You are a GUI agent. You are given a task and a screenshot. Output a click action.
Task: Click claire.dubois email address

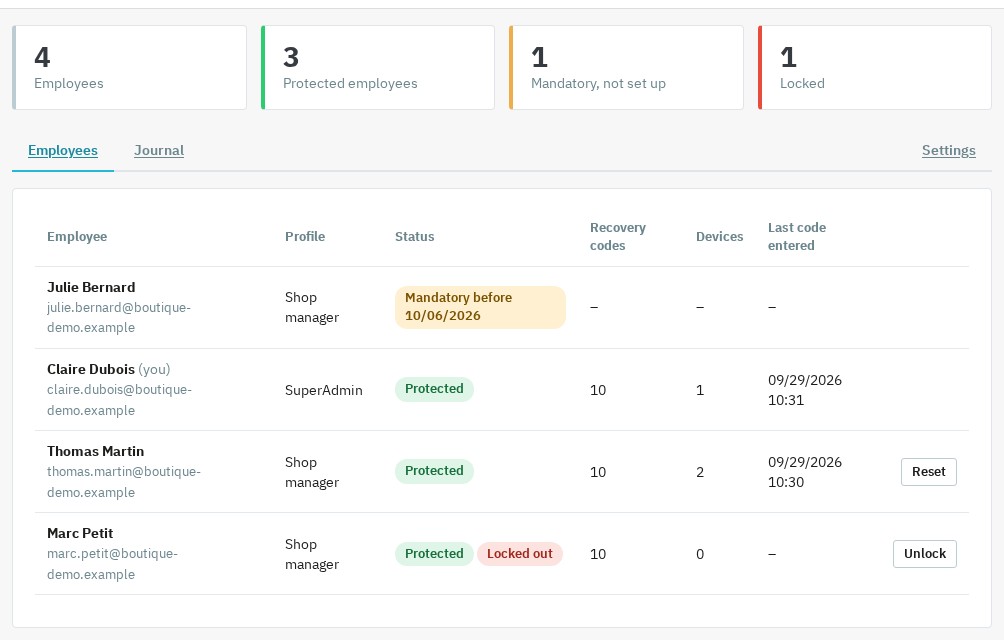click(x=119, y=399)
